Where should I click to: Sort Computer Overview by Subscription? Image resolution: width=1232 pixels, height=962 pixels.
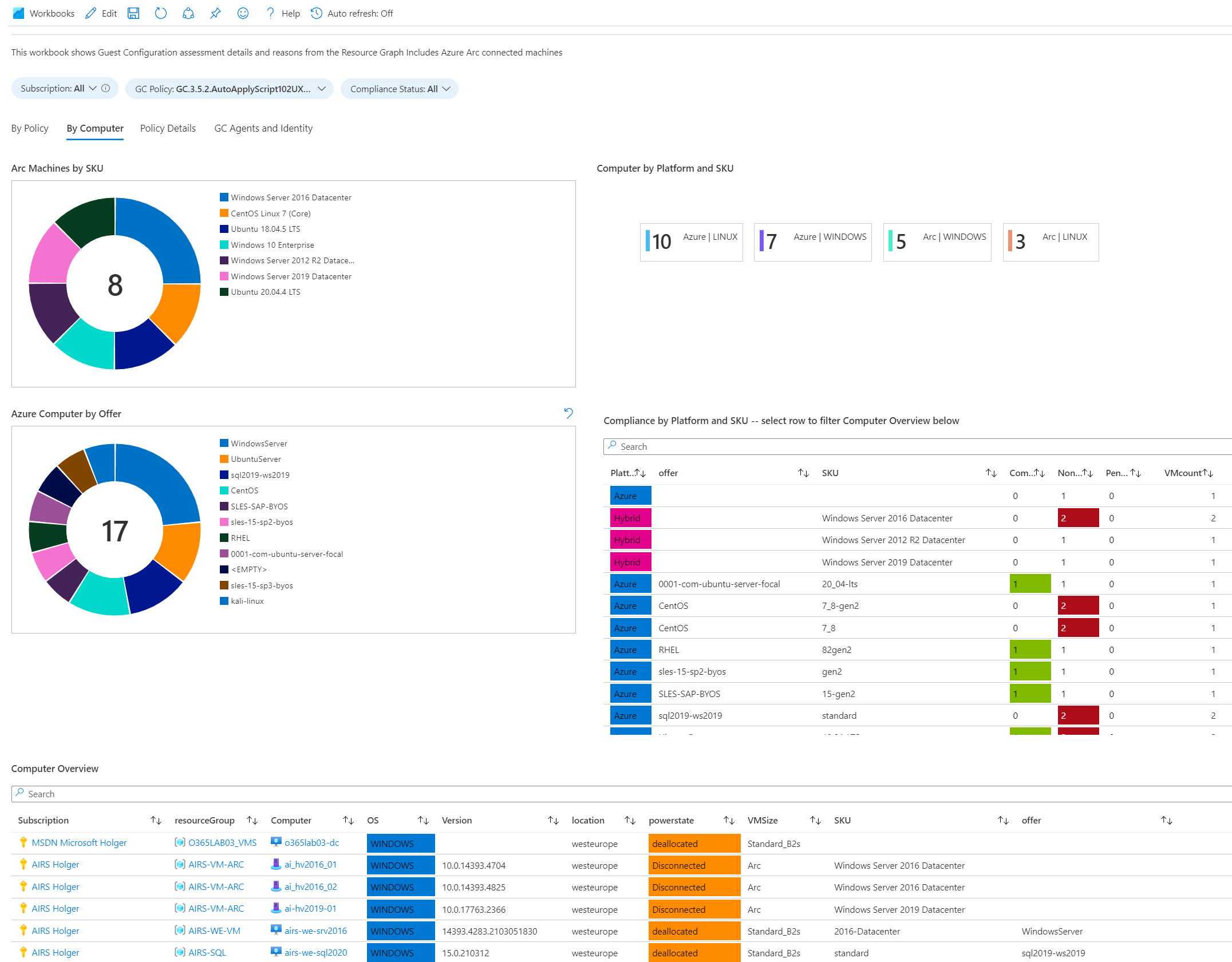pyautogui.click(x=156, y=820)
